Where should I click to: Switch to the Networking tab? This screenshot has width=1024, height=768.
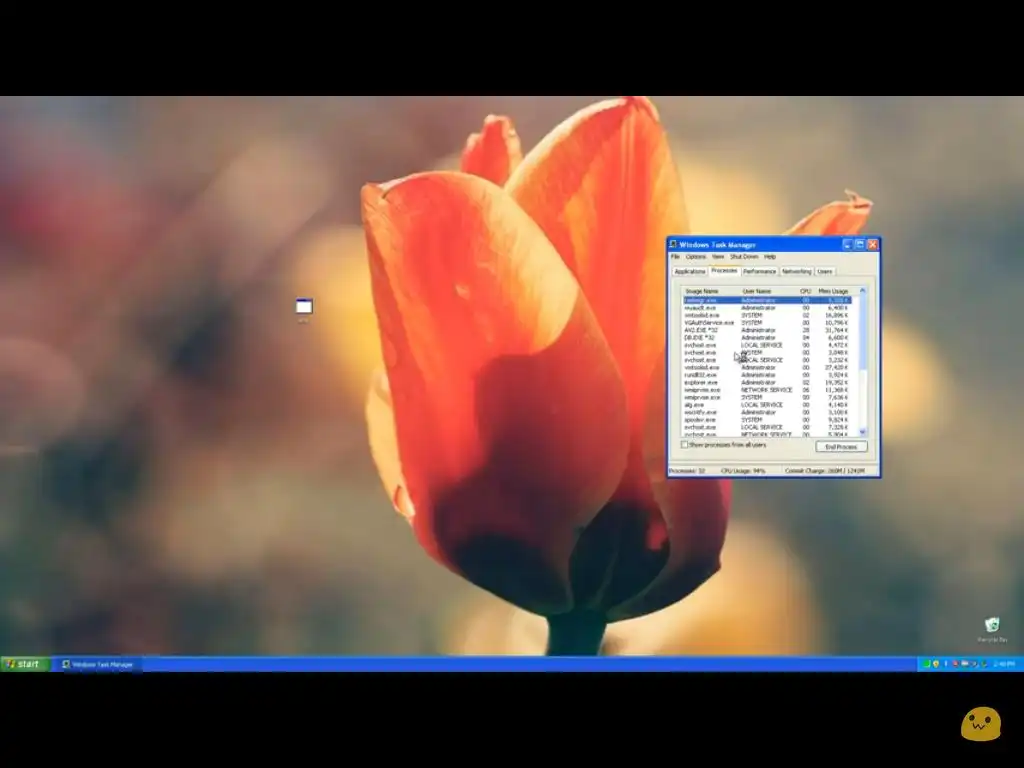tap(796, 272)
